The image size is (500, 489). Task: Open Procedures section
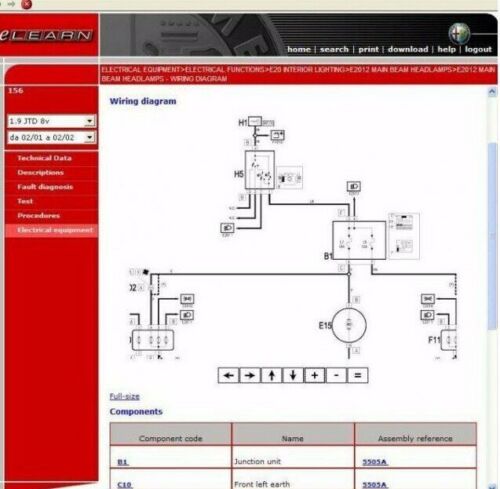(38, 215)
